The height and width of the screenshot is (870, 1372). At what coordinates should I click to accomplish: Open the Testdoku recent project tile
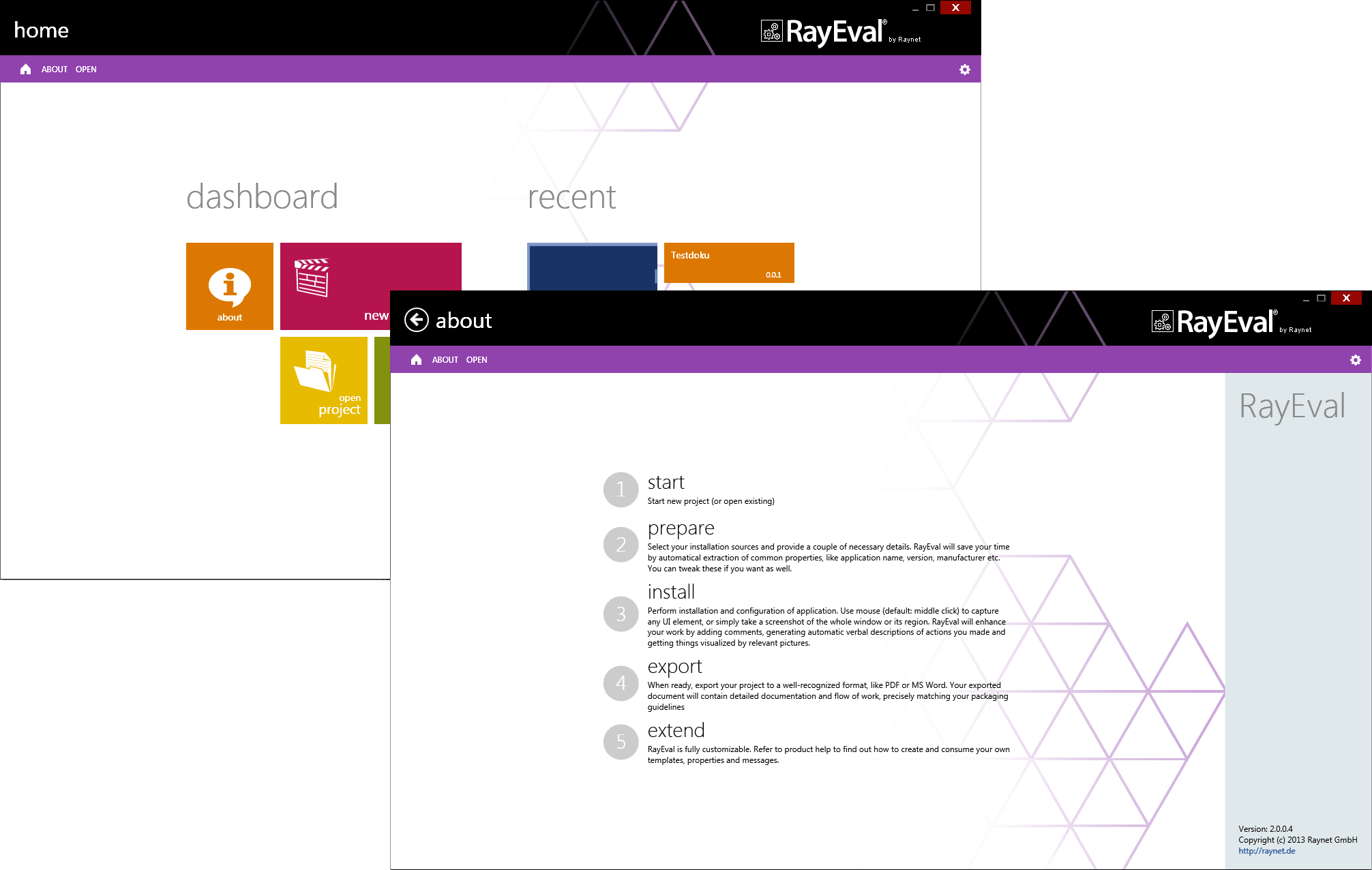(x=729, y=262)
